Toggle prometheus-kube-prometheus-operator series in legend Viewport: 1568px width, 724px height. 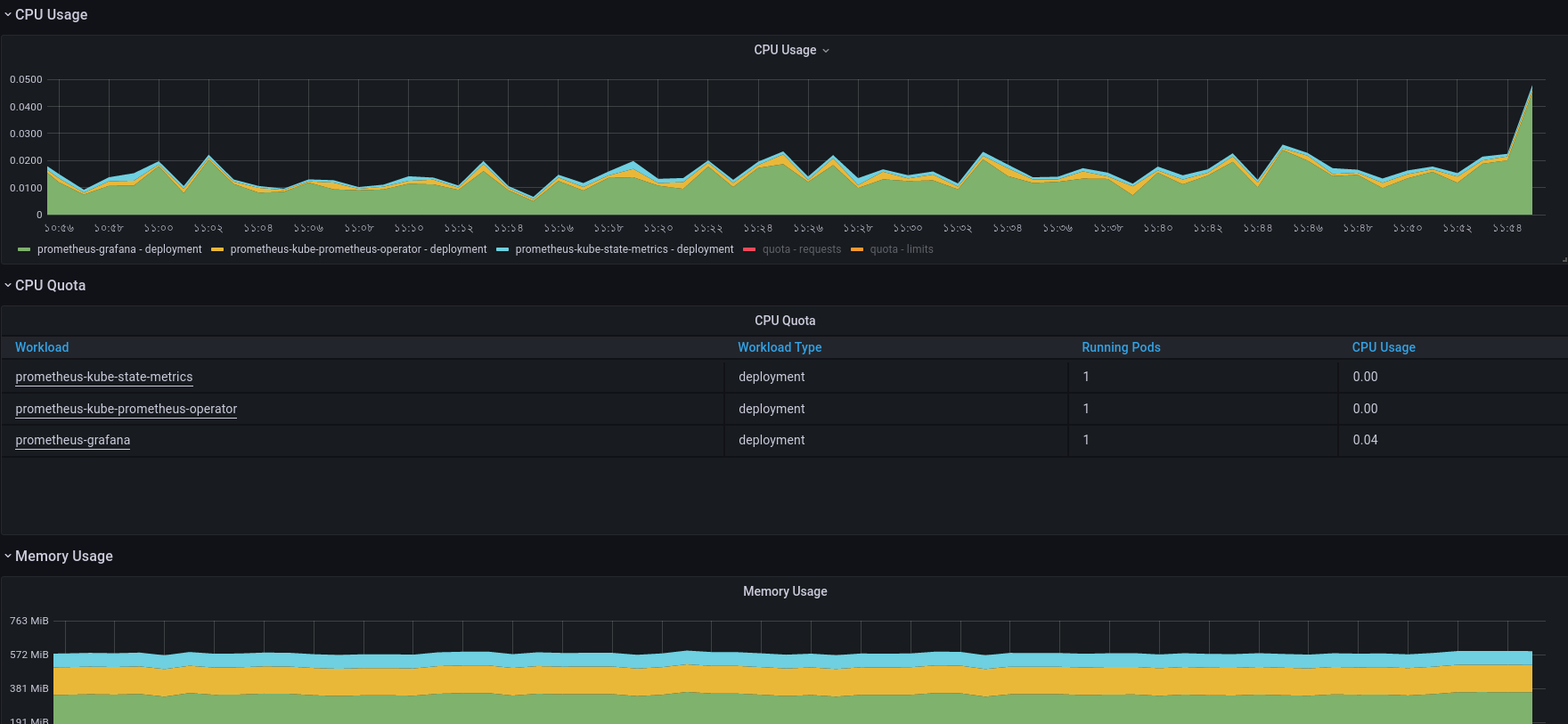tap(358, 249)
